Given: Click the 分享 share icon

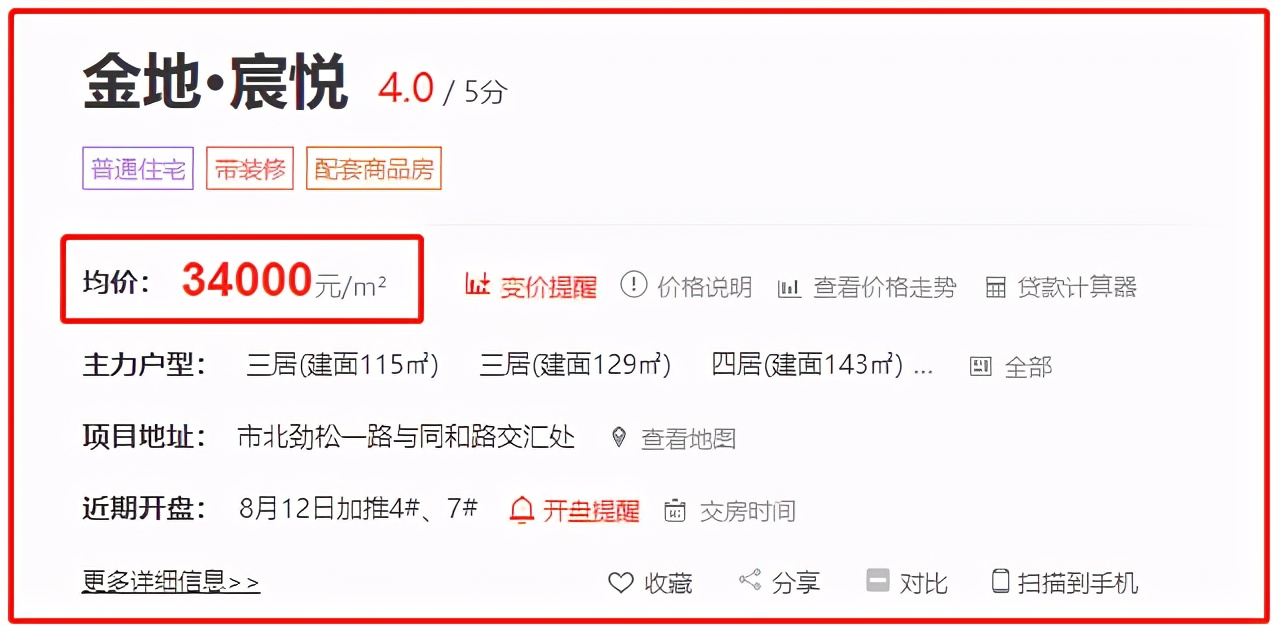Looking at the screenshot, I should 750,580.
